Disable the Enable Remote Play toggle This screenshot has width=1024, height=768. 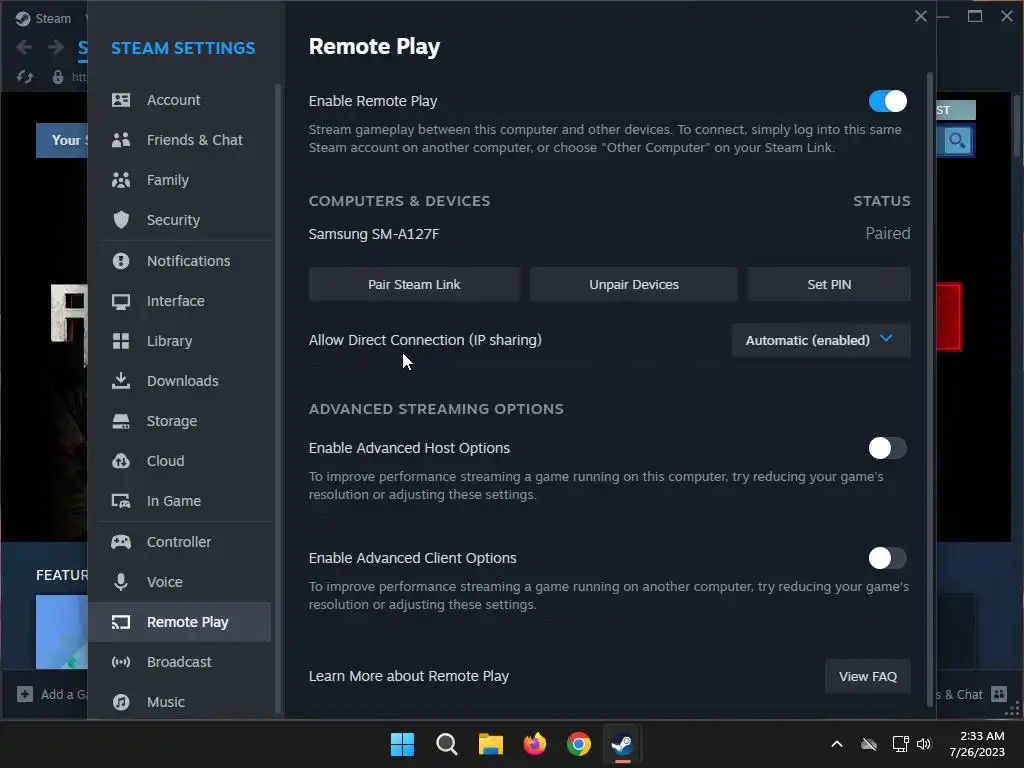coord(888,101)
